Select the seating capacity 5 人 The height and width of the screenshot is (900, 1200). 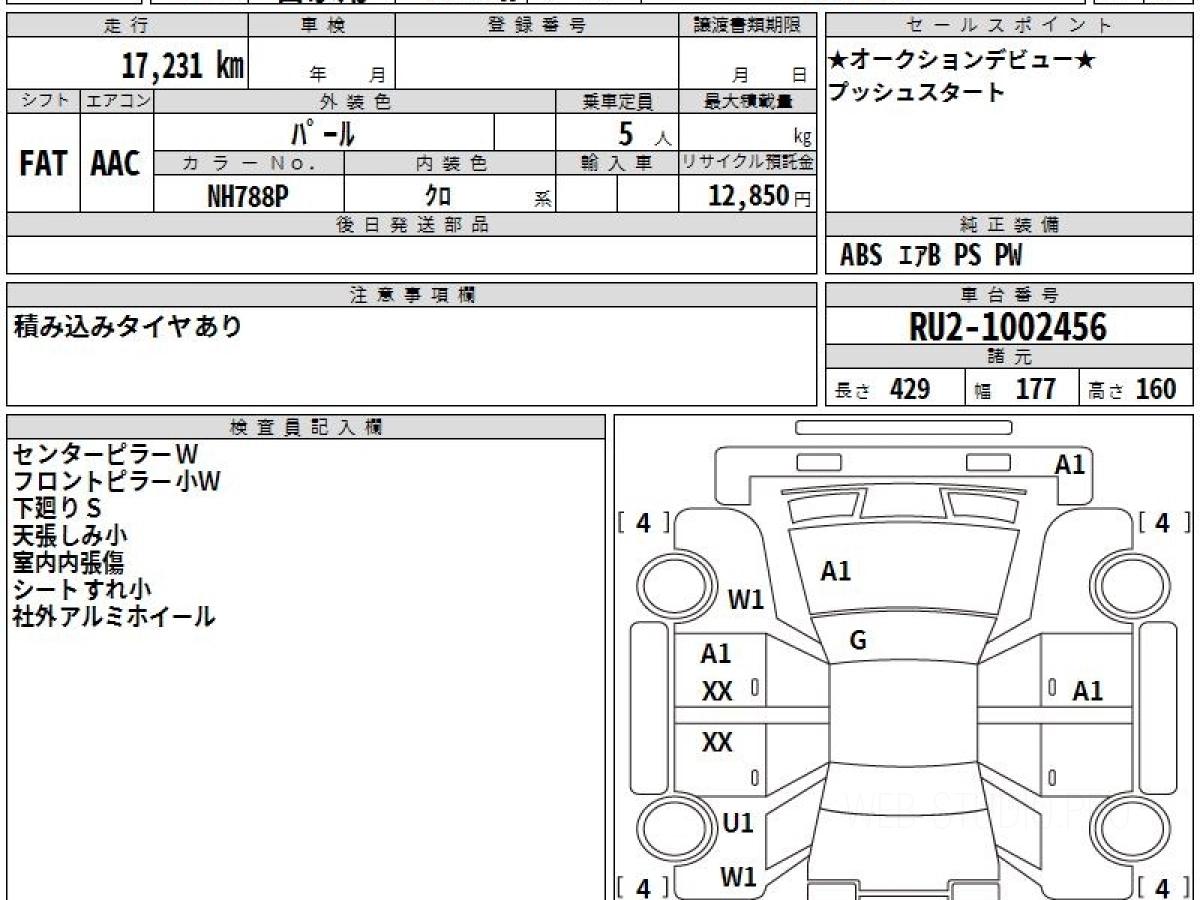(x=643, y=134)
